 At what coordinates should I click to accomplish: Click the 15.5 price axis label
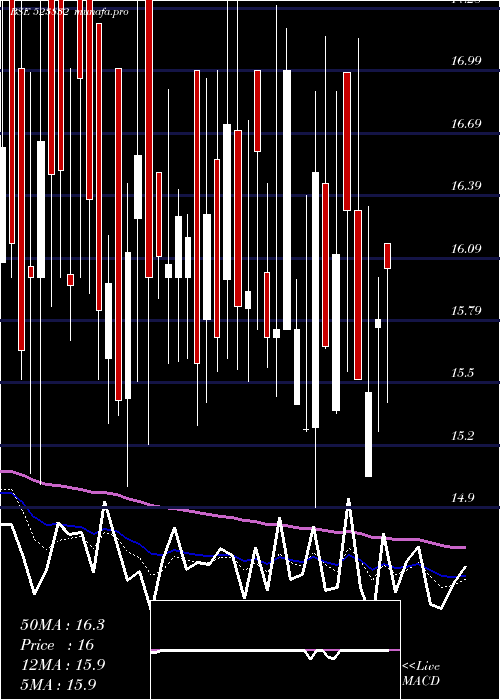pyautogui.click(x=462, y=373)
